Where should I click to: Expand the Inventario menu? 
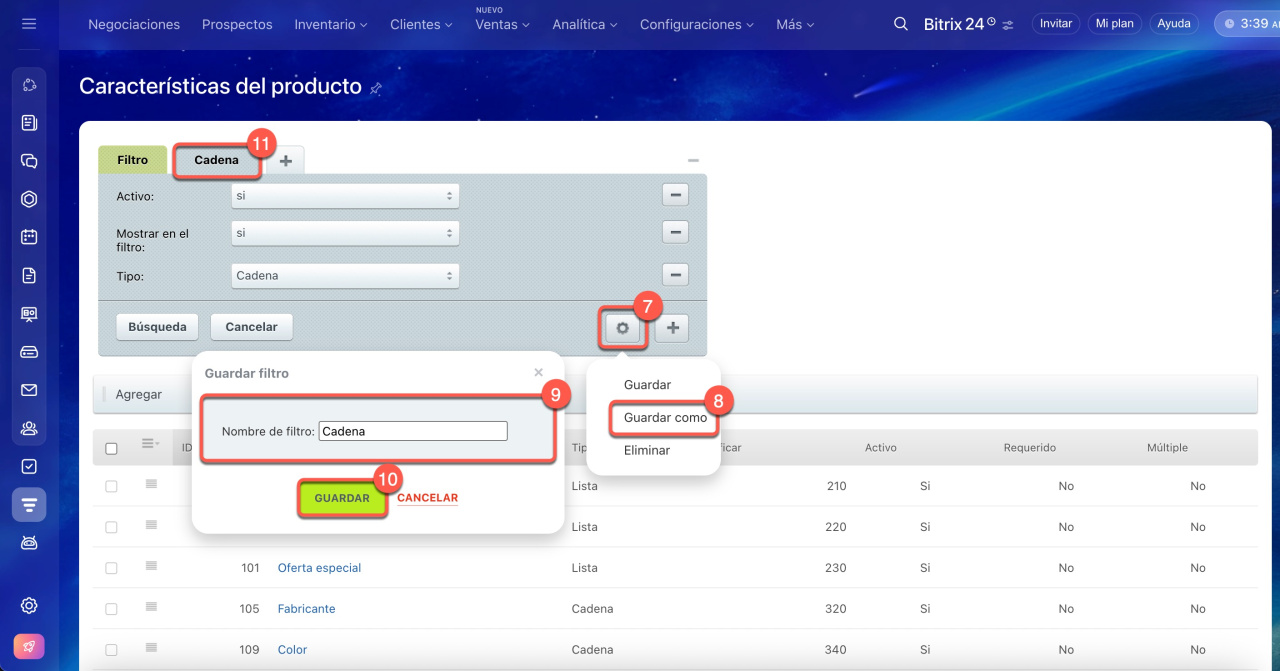click(x=330, y=24)
